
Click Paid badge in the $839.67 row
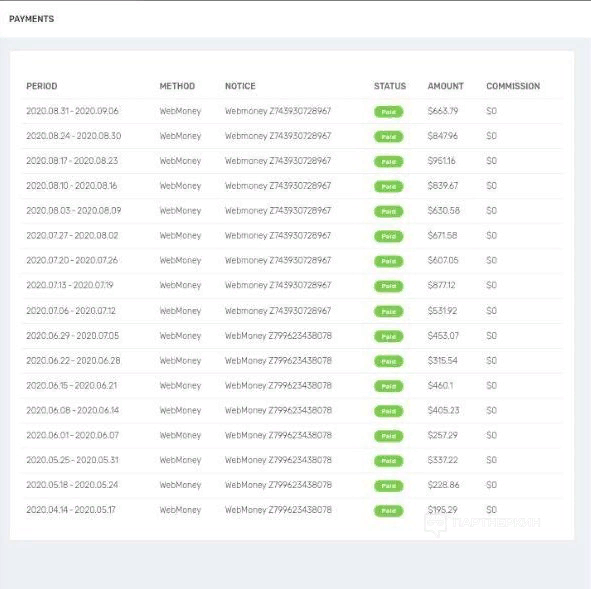coord(389,187)
